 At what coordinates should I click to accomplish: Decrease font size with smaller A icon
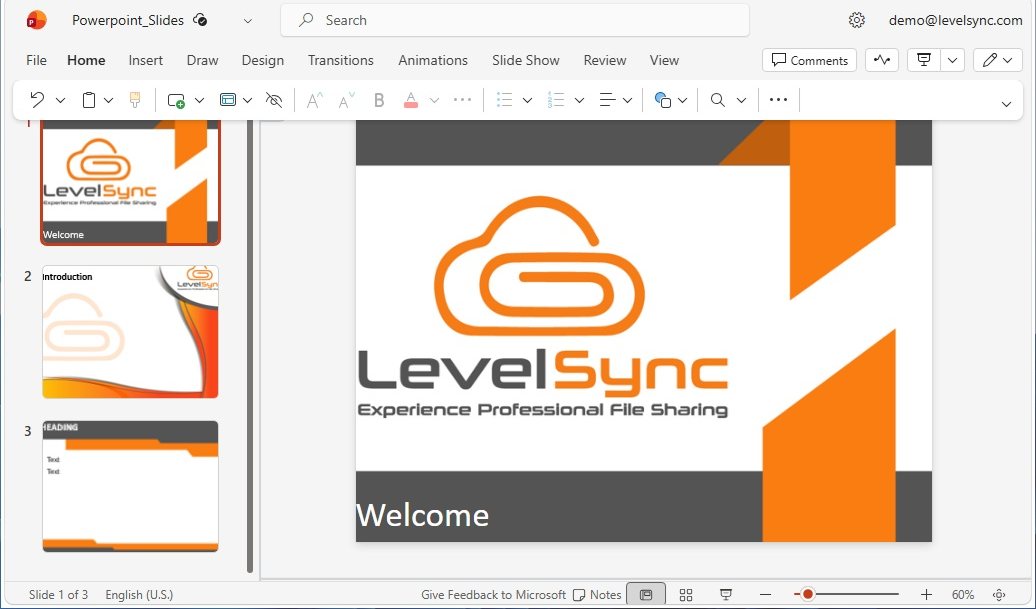point(346,100)
